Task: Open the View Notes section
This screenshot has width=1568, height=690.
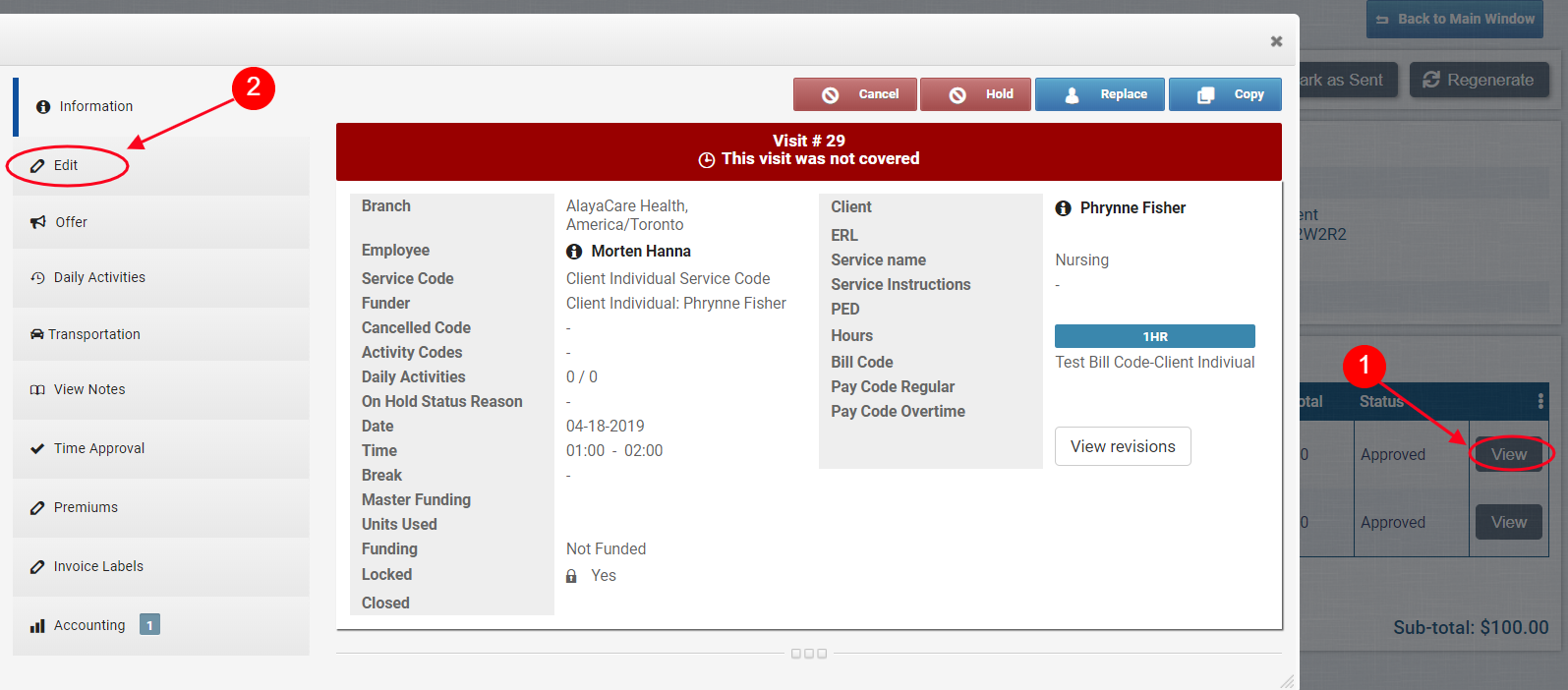Action: [89, 389]
